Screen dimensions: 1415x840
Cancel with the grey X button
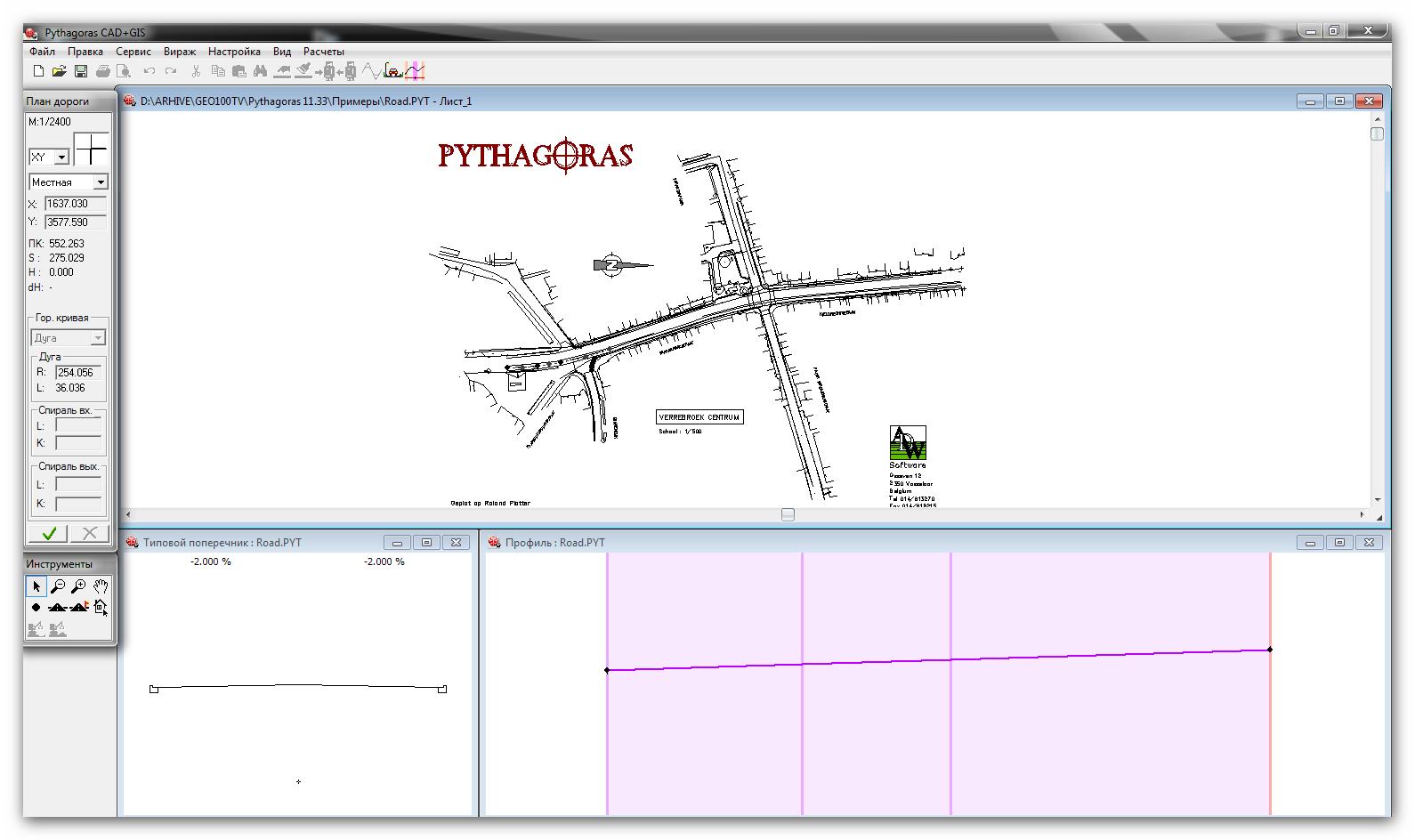90,533
